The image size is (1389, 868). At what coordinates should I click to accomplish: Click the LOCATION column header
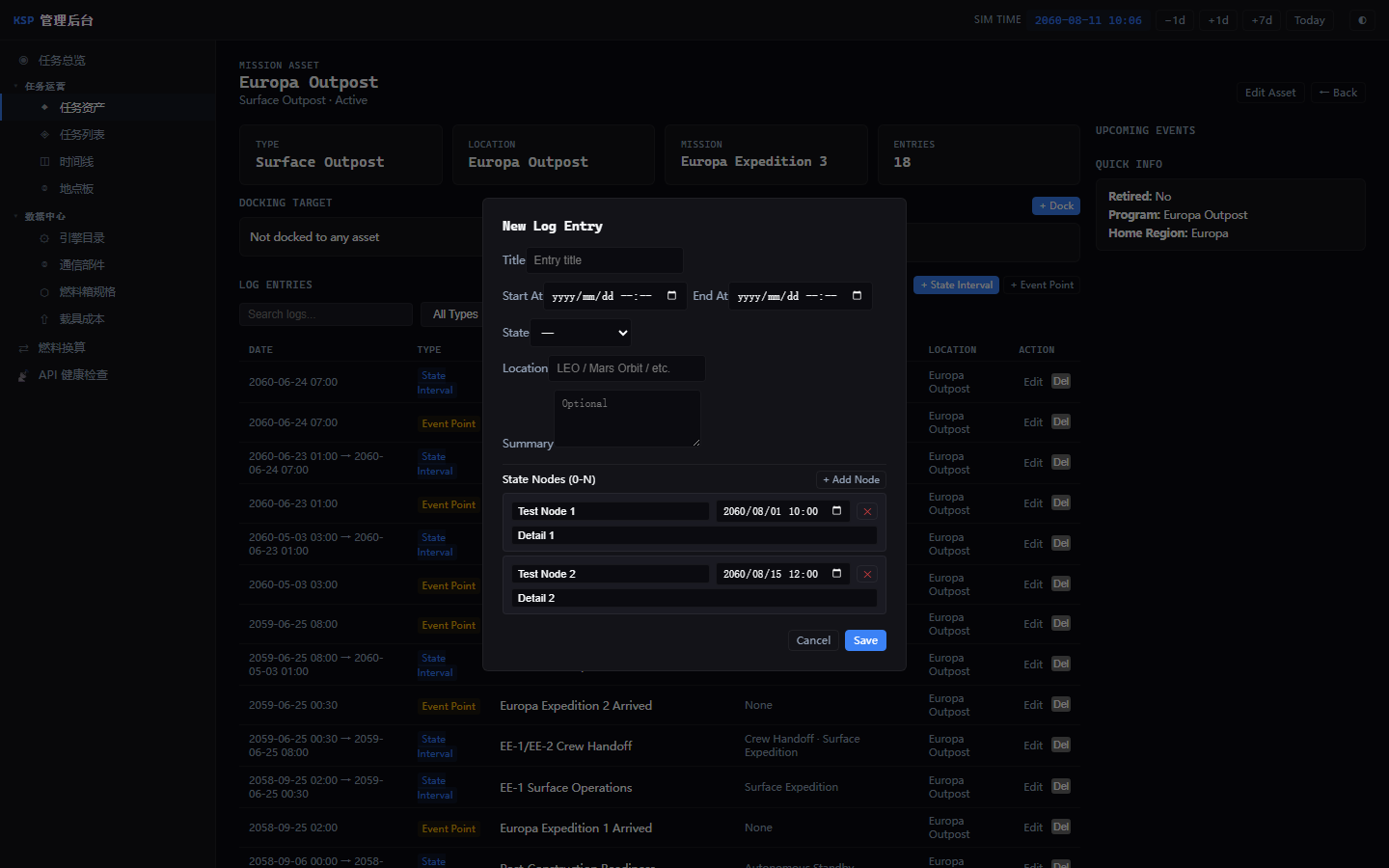coord(952,350)
